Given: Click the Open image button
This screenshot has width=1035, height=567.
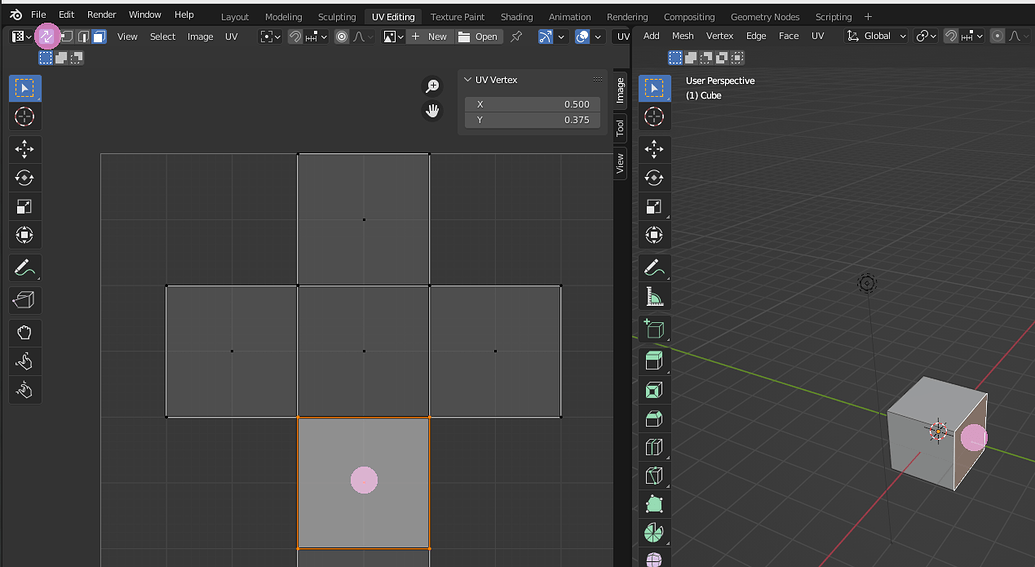Looking at the screenshot, I should [x=478, y=36].
